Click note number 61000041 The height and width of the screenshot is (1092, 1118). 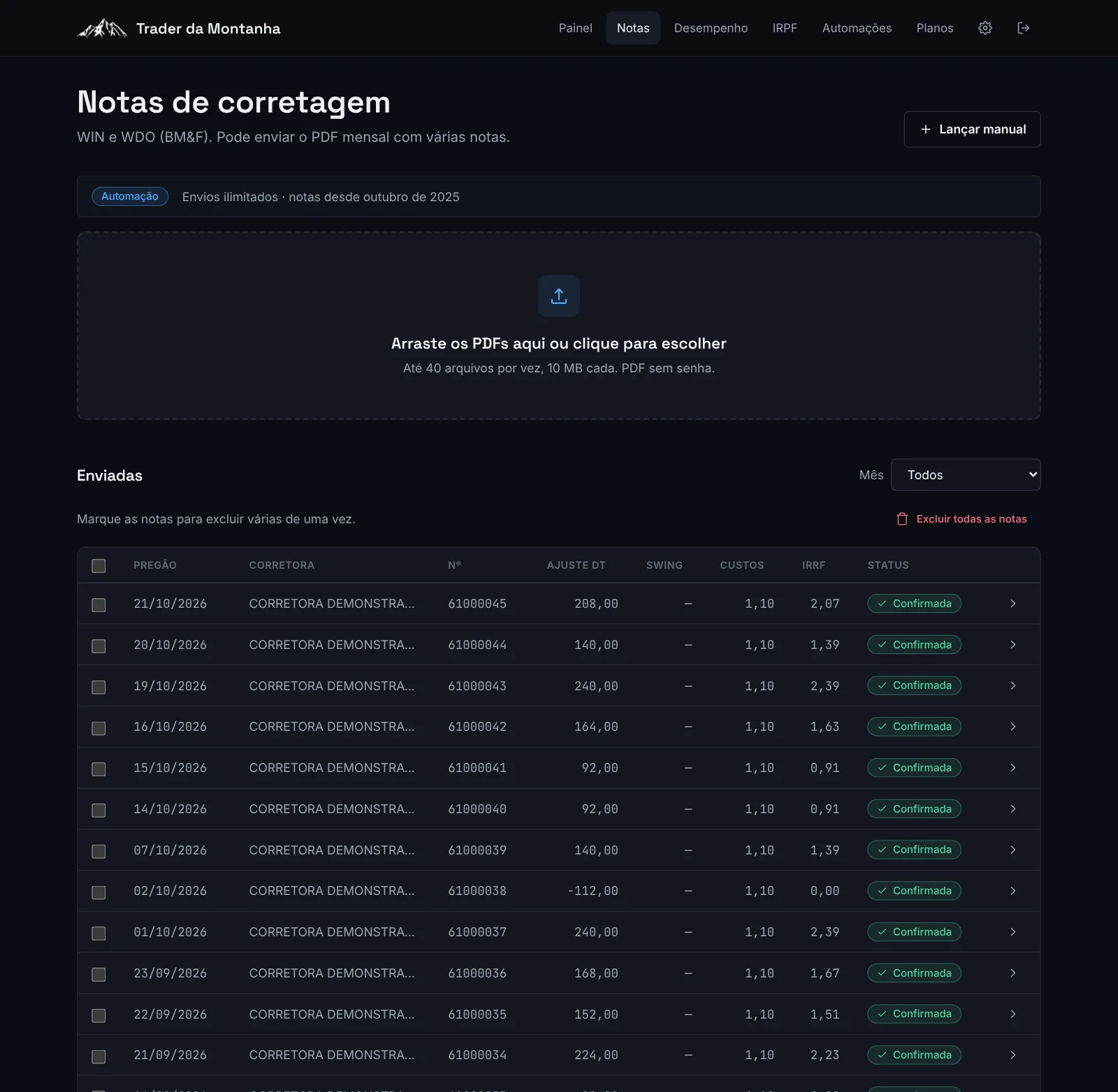(x=477, y=768)
